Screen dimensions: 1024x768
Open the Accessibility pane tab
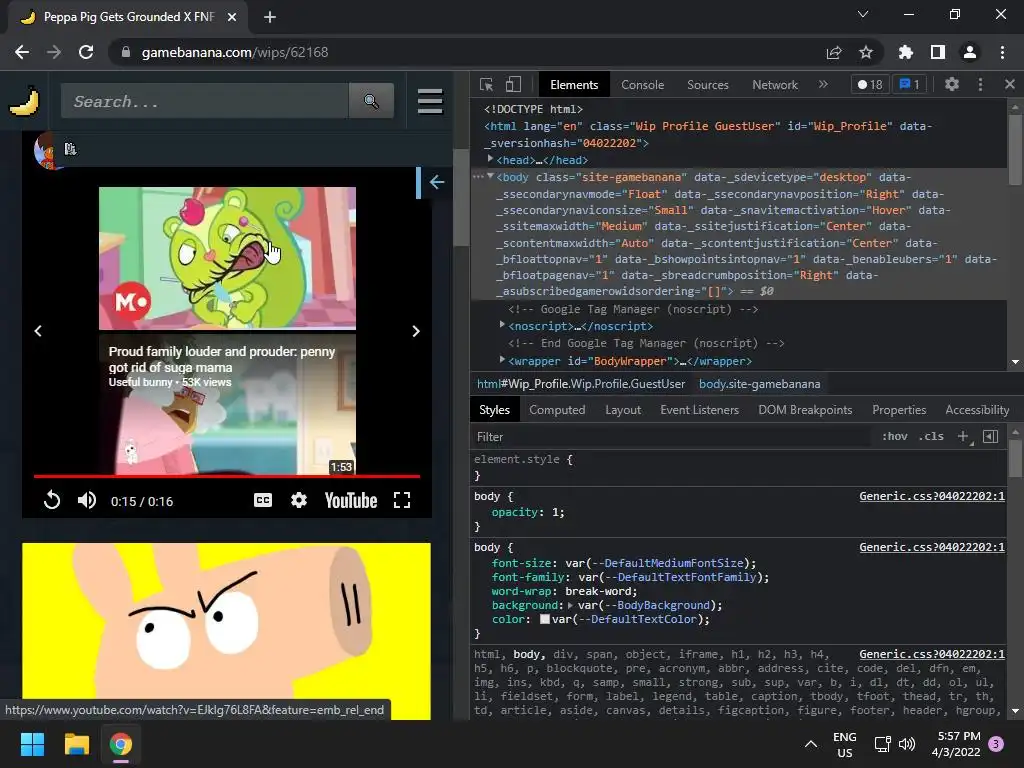tap(977, 410)
